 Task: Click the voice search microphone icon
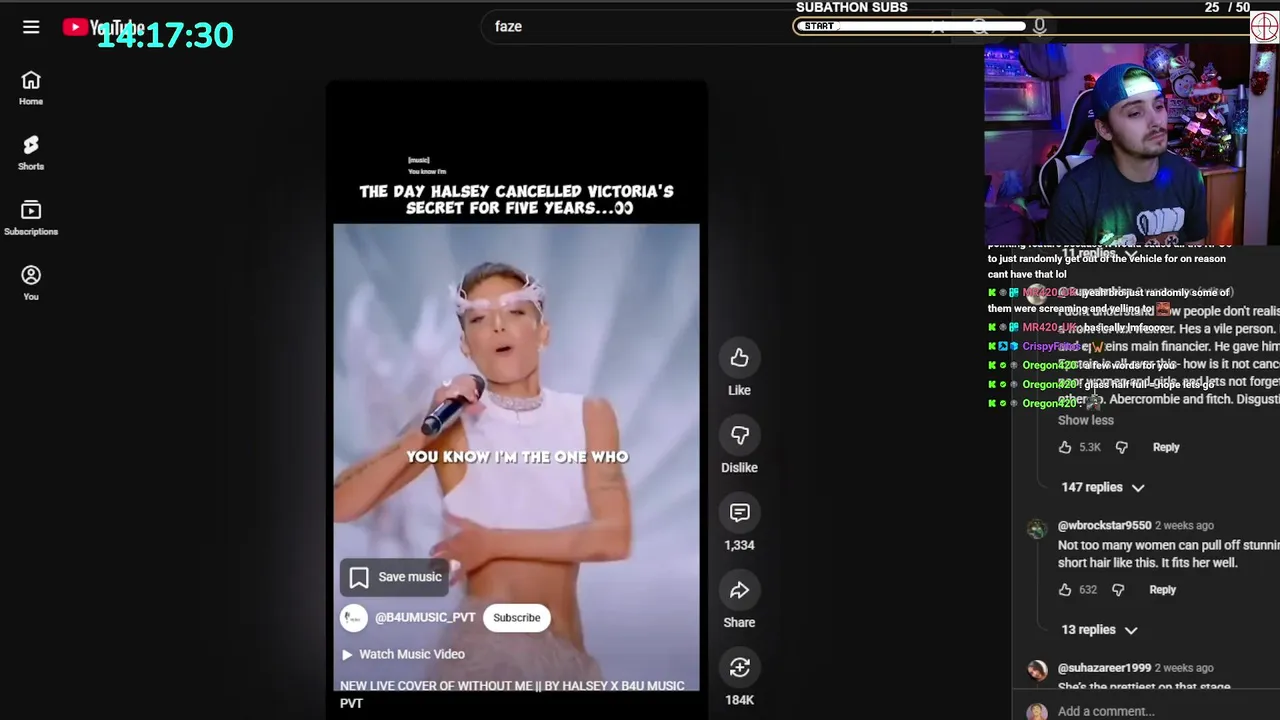tap(1040, 27)
